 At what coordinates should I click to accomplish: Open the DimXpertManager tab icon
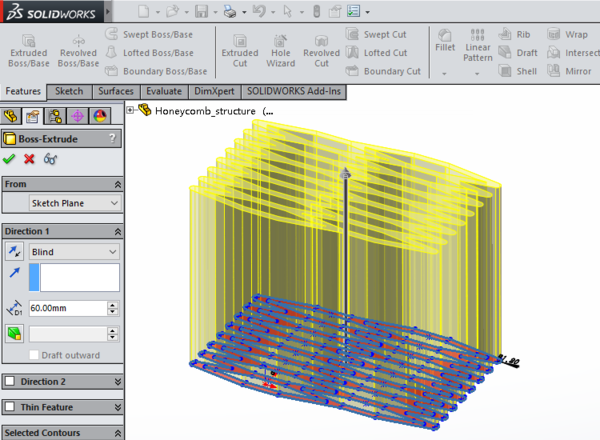click(x=77, y=116)
